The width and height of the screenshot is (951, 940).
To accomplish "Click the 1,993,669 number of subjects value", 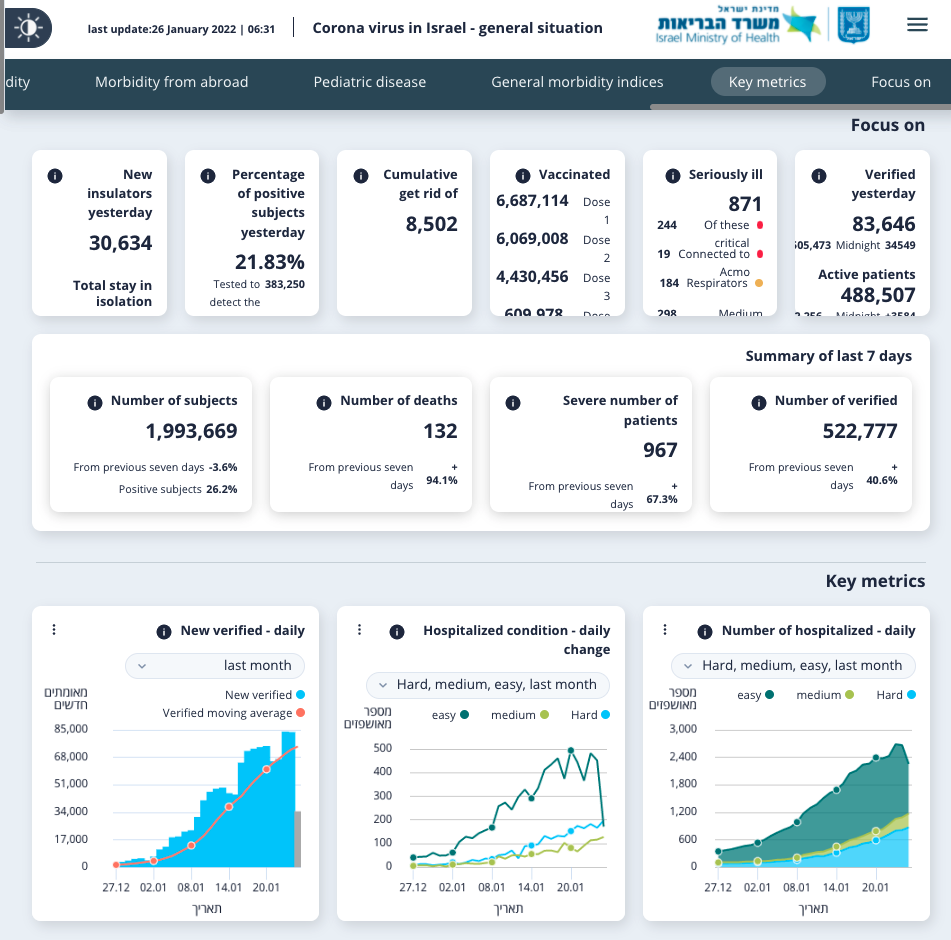I will point(192,431).
